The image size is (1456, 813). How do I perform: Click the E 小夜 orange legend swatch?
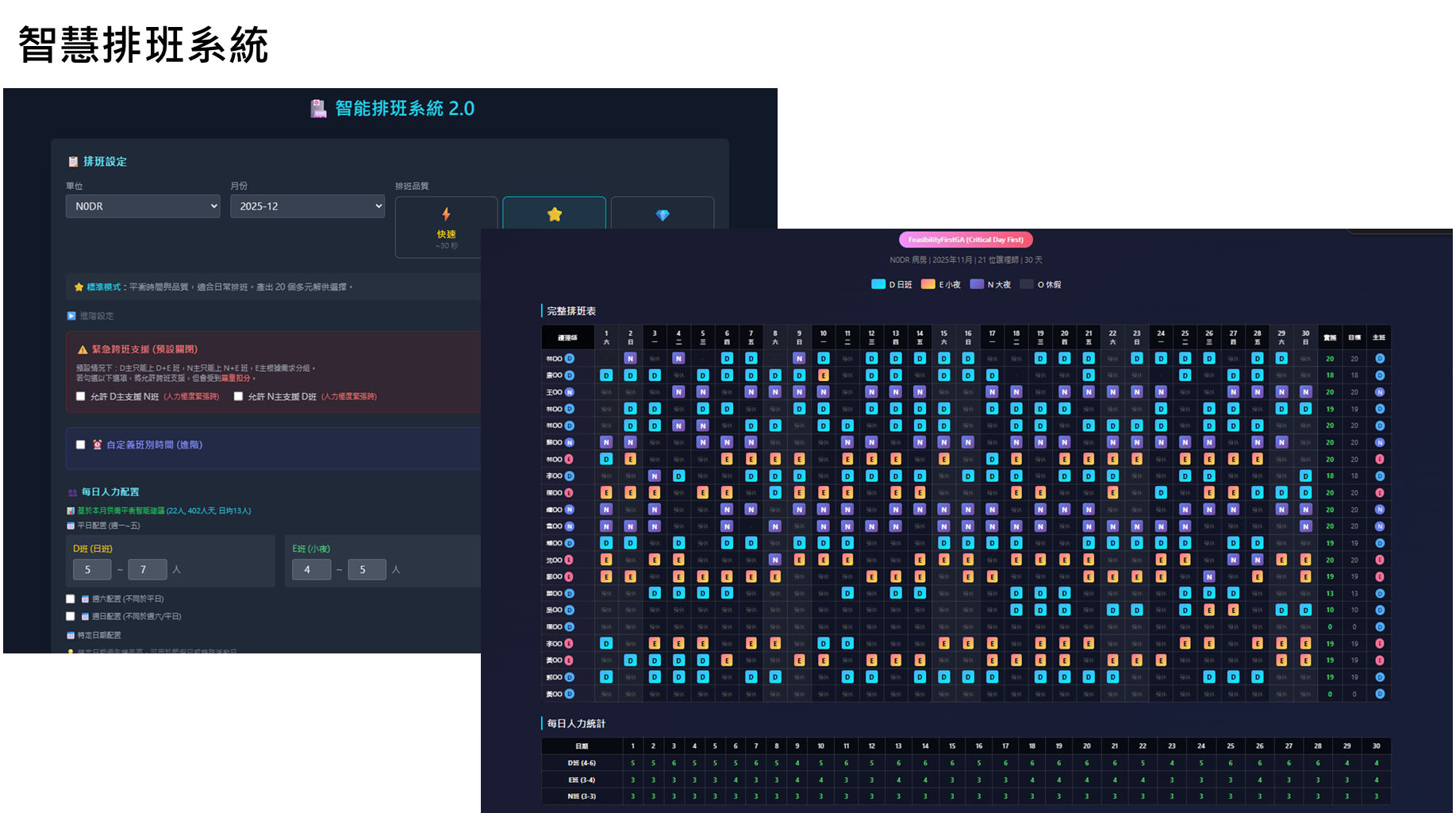pos(928,284)
